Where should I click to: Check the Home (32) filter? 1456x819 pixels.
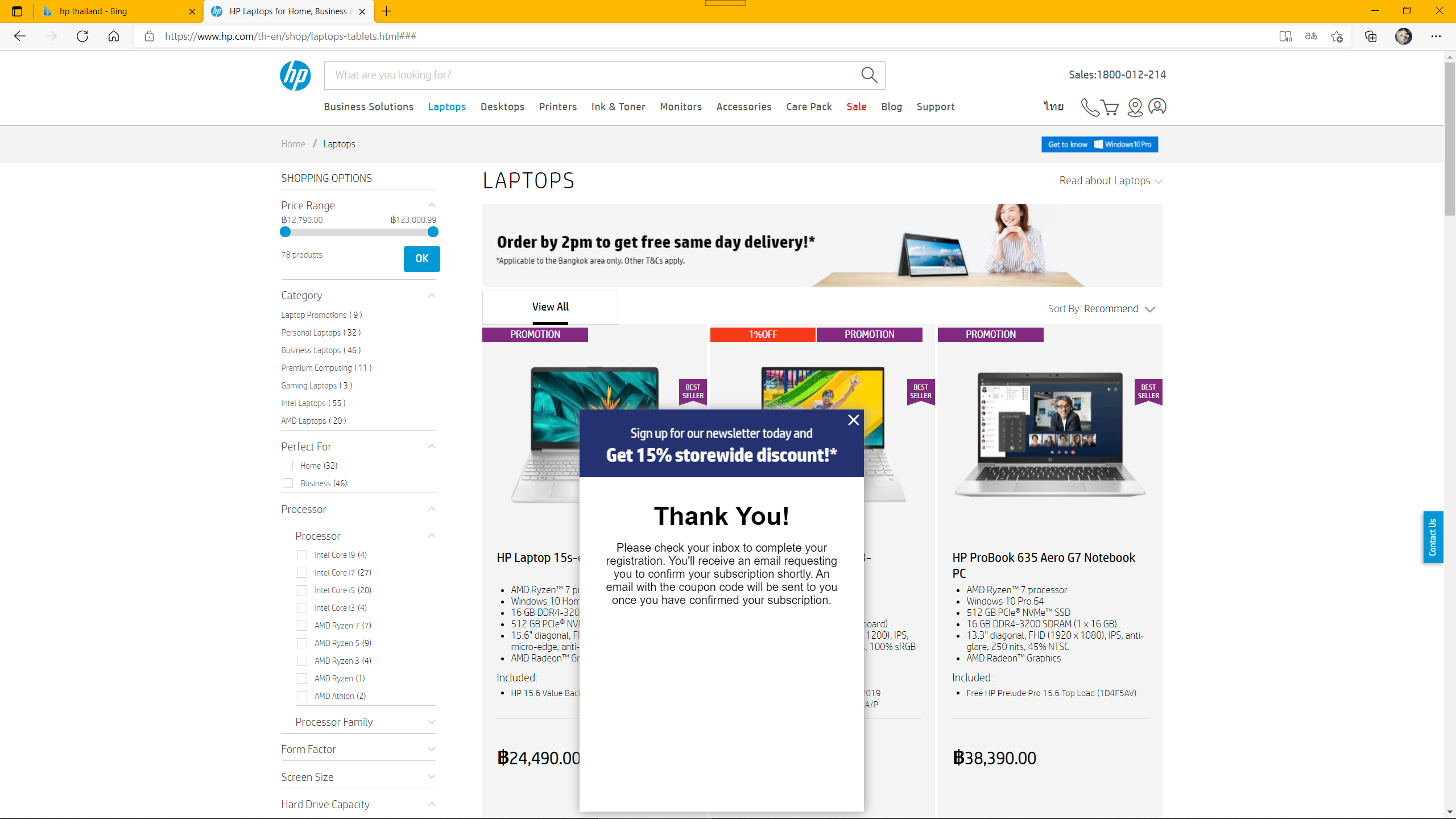pos(288,466)
